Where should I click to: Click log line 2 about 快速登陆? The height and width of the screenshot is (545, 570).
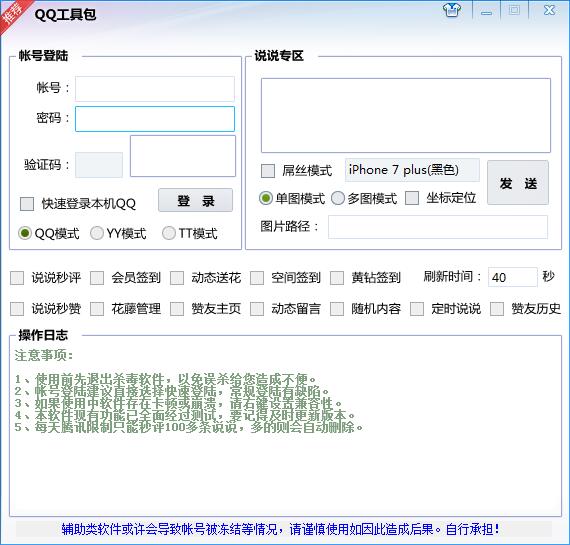[x=172, y=391]
